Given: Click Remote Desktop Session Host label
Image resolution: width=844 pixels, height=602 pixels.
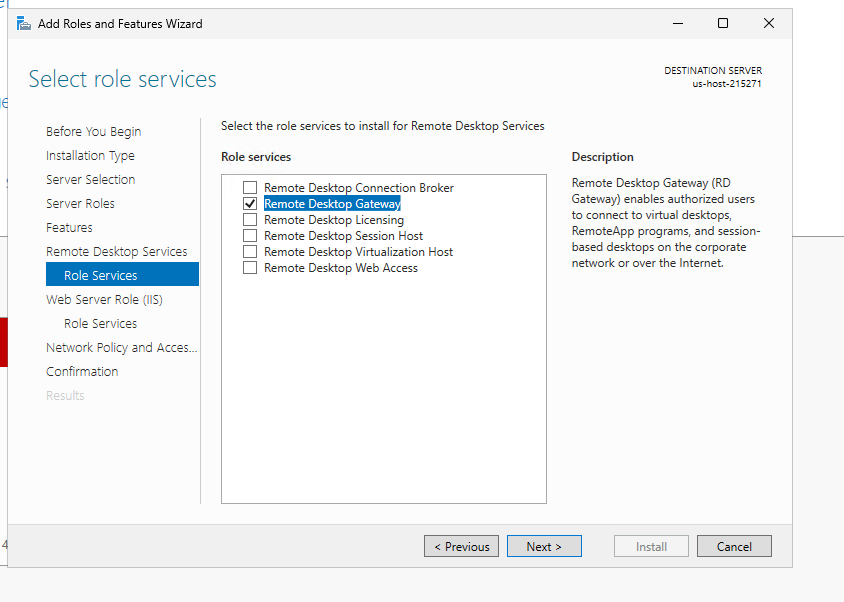Looking at the screenshot, I should 343,236.
